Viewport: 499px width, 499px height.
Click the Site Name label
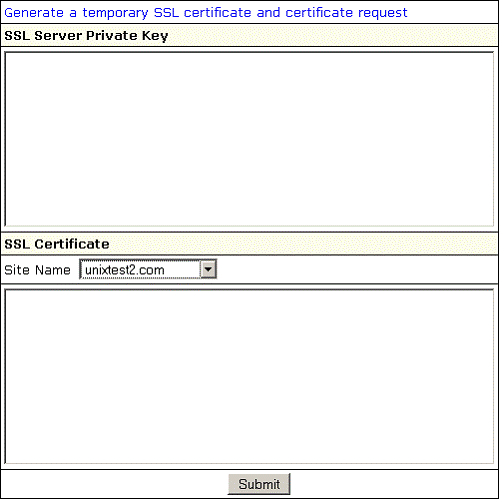[x=37, y=270]
